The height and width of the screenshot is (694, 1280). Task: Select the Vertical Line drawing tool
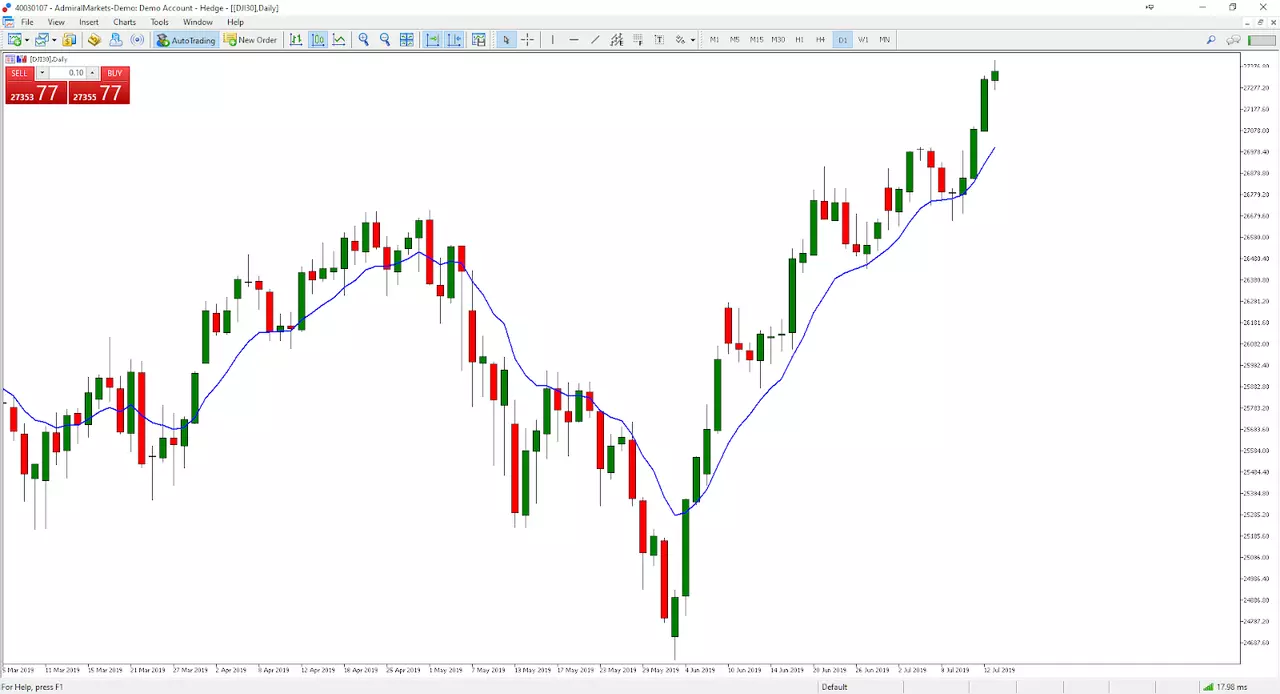click(x=552, y=40)
